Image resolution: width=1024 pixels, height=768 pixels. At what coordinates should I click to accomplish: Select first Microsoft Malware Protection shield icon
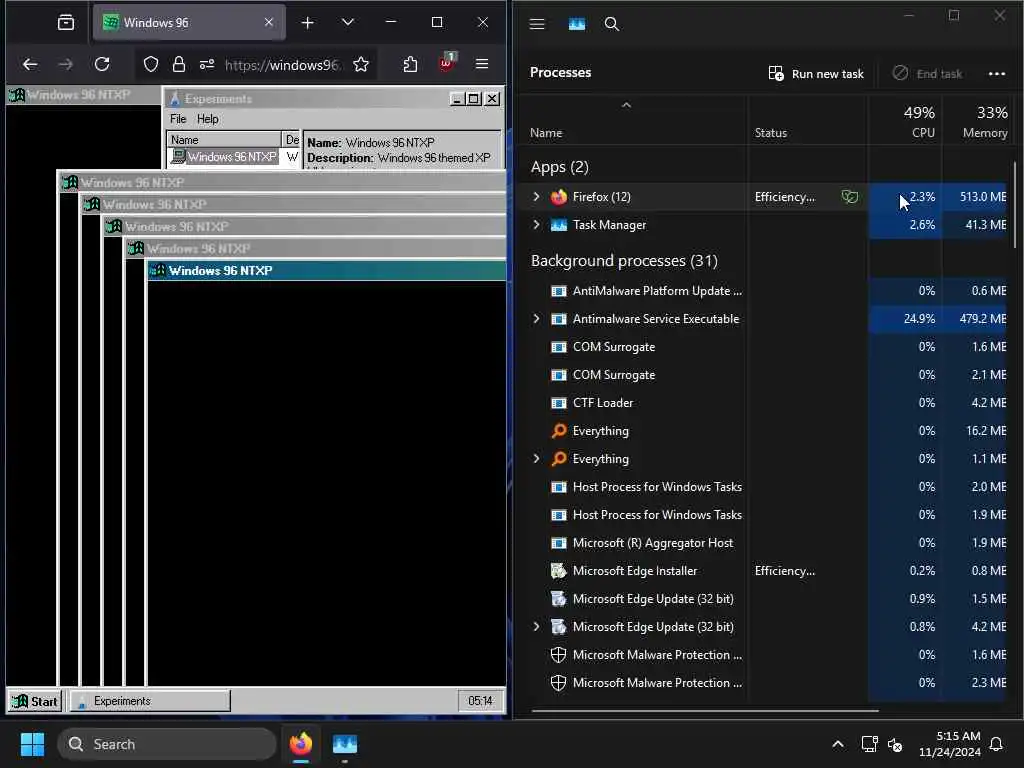click(558, 654)
